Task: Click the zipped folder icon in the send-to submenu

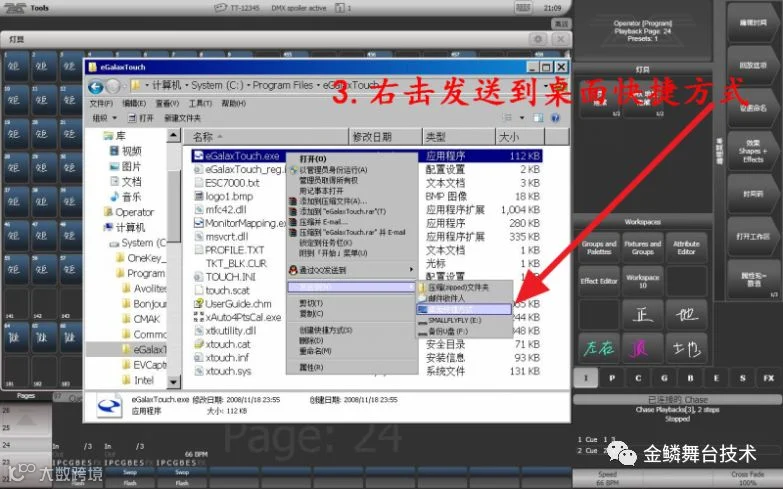Action: tap(422, 287)
